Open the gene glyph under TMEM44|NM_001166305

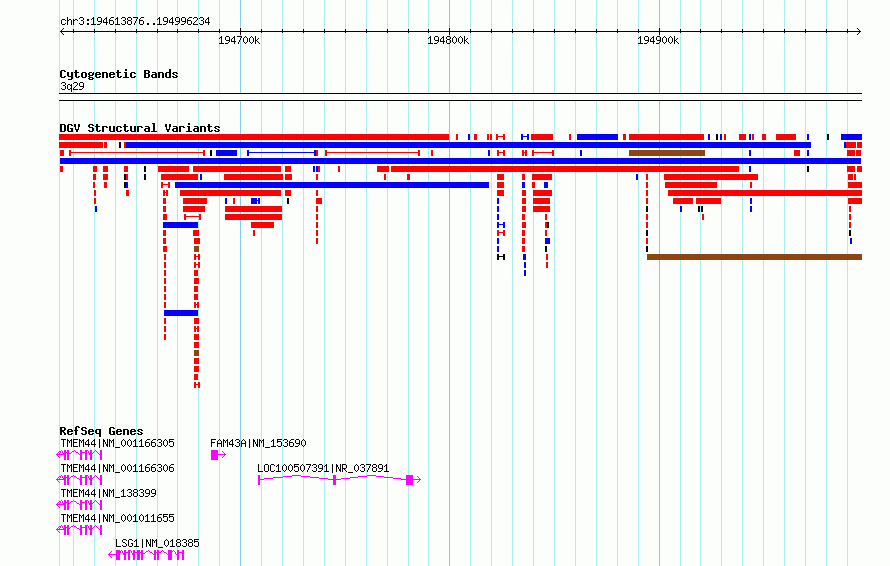tap(79, 455)
